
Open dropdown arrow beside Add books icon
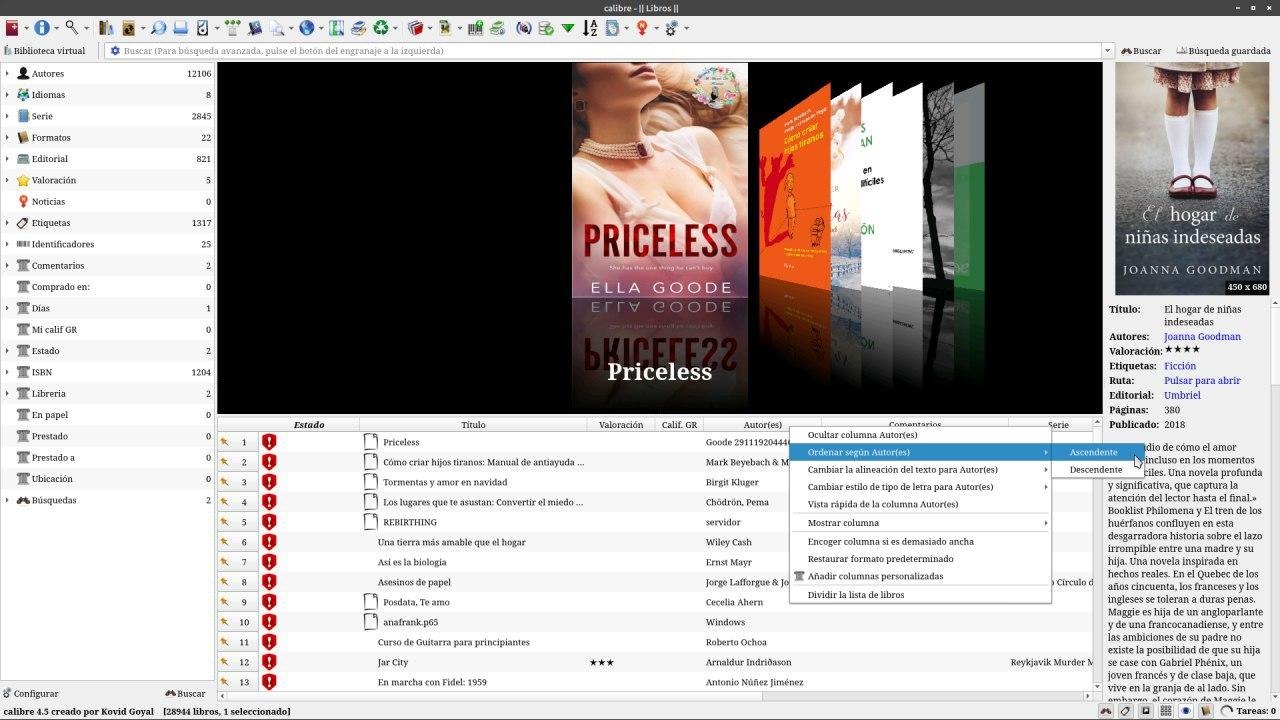click(26, 28)
